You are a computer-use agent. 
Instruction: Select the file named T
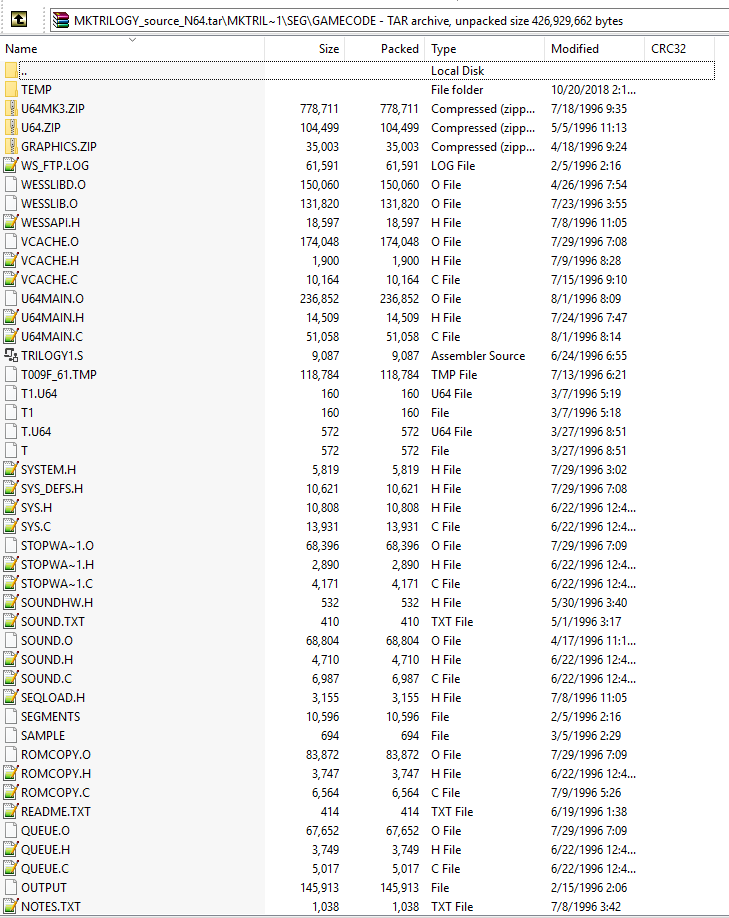tap(24, 451)
